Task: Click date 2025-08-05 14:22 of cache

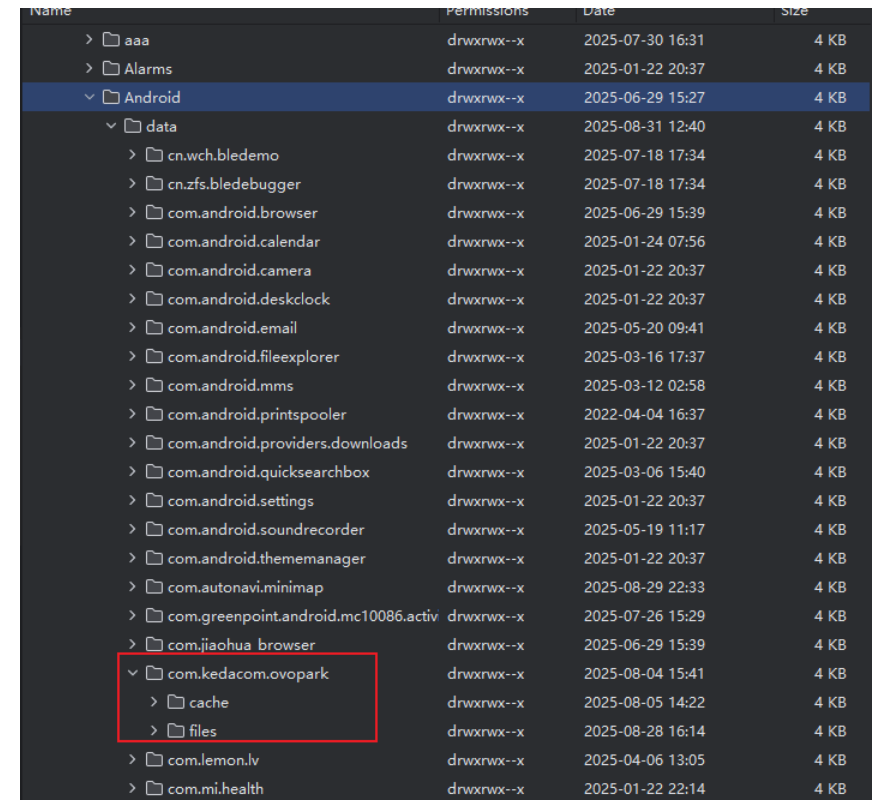Action: click(644, 702)
